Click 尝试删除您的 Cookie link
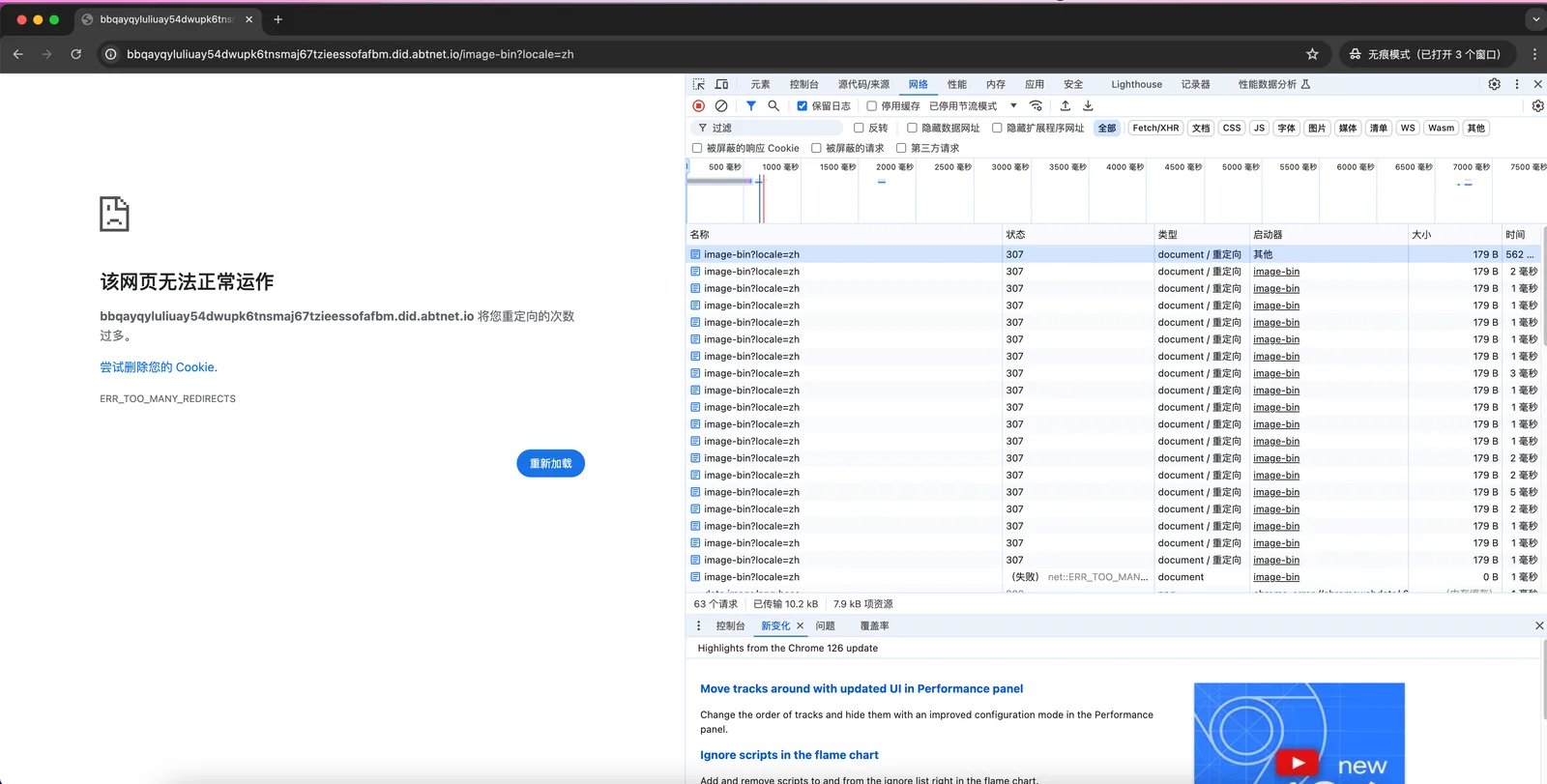The height and width of the screenshot is (784, 1547). (159, 367)
